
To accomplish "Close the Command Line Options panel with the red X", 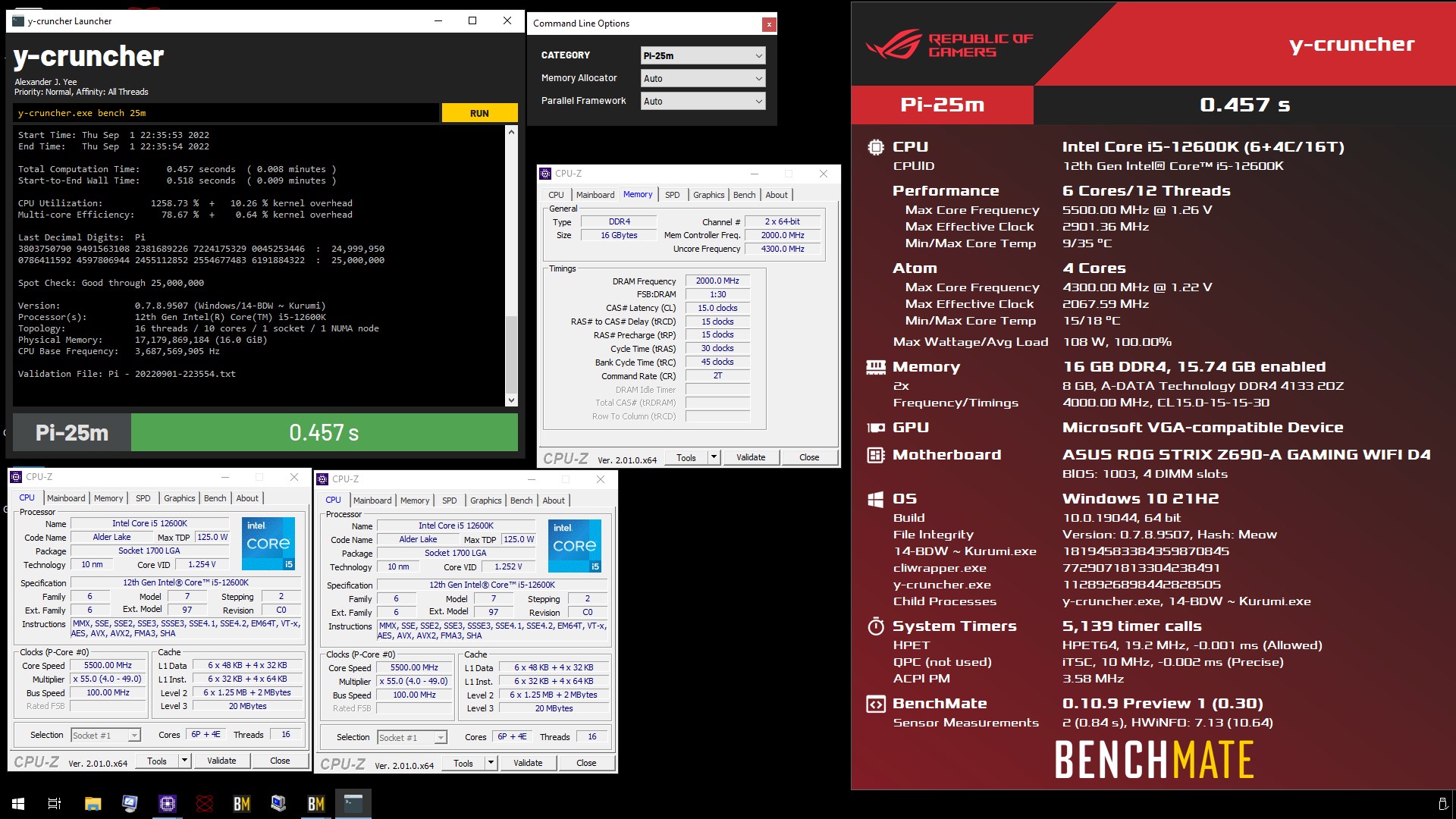I will tap(769, 24).
